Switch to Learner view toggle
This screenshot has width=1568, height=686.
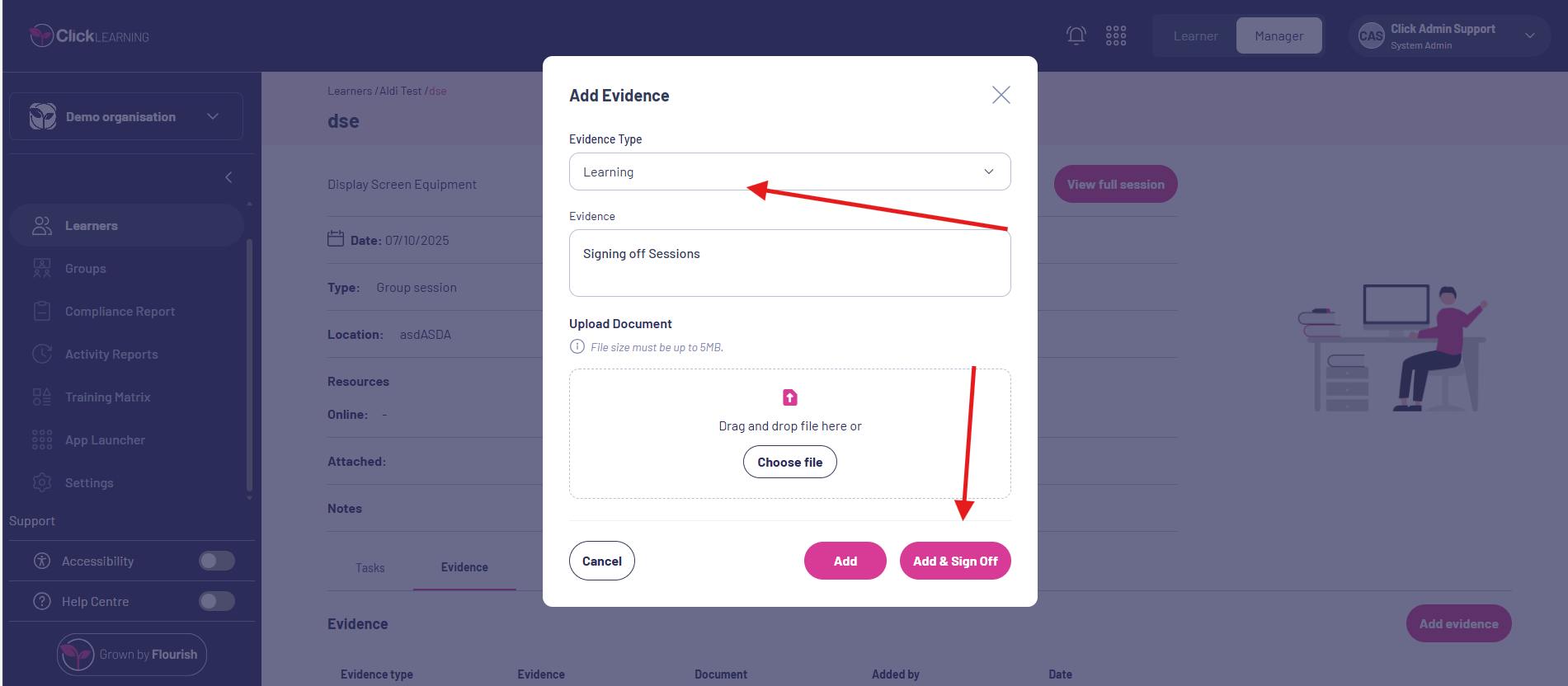(x=1195, y=36)
